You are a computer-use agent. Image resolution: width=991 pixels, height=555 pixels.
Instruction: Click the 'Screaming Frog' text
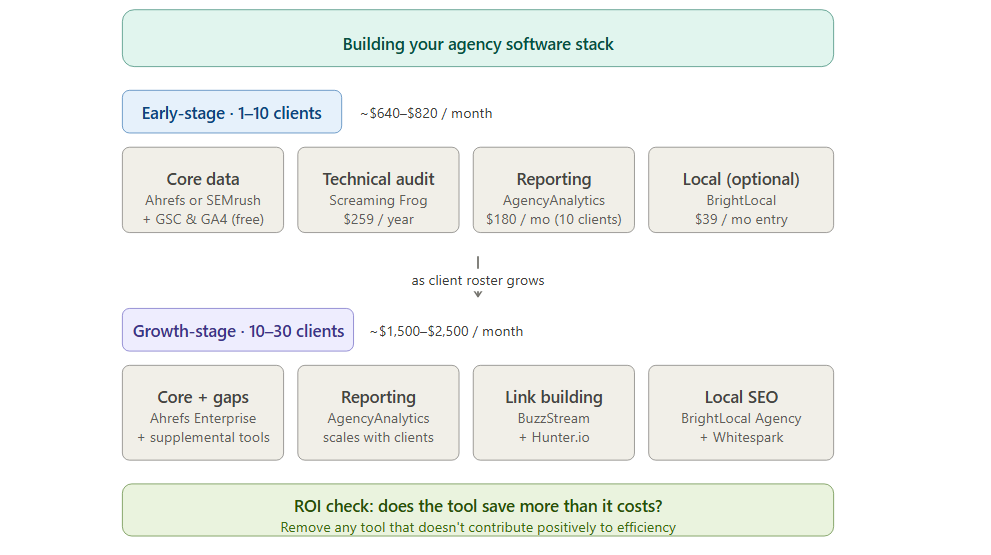[378, 200]
